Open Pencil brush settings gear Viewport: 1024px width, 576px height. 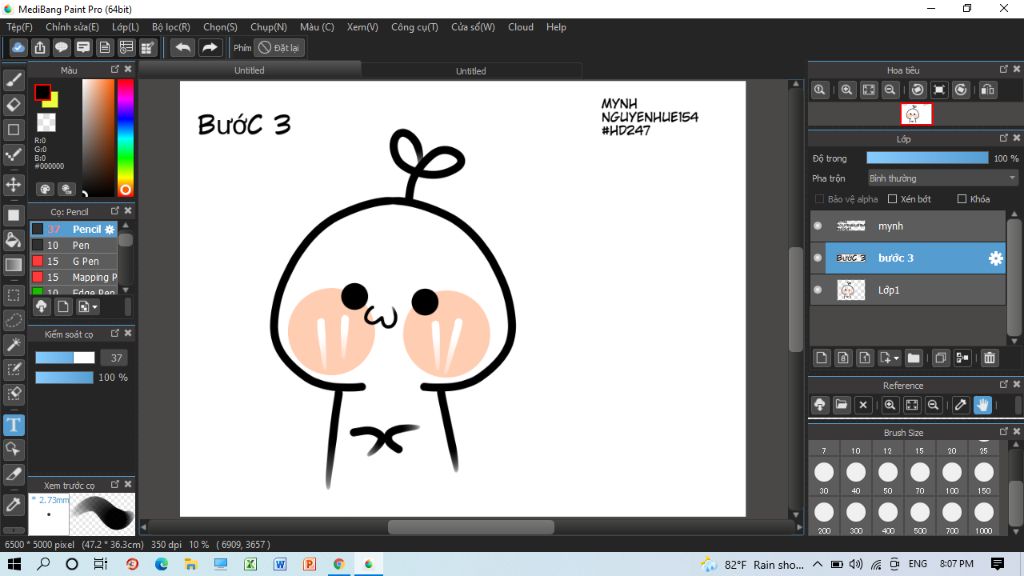tap(110, 229)
